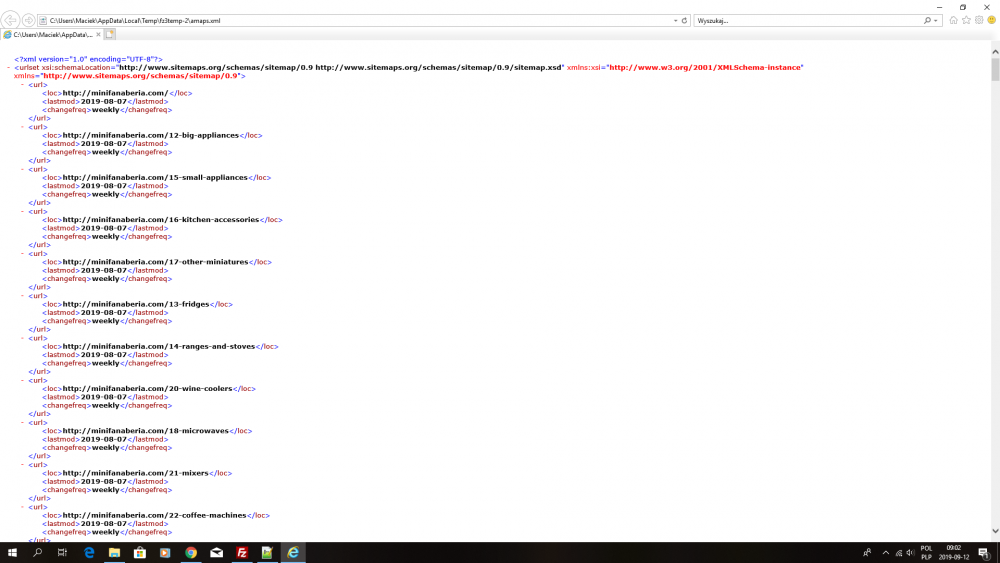Show hidden system tray icons
1000x563 pixels.
click(885, 553)
